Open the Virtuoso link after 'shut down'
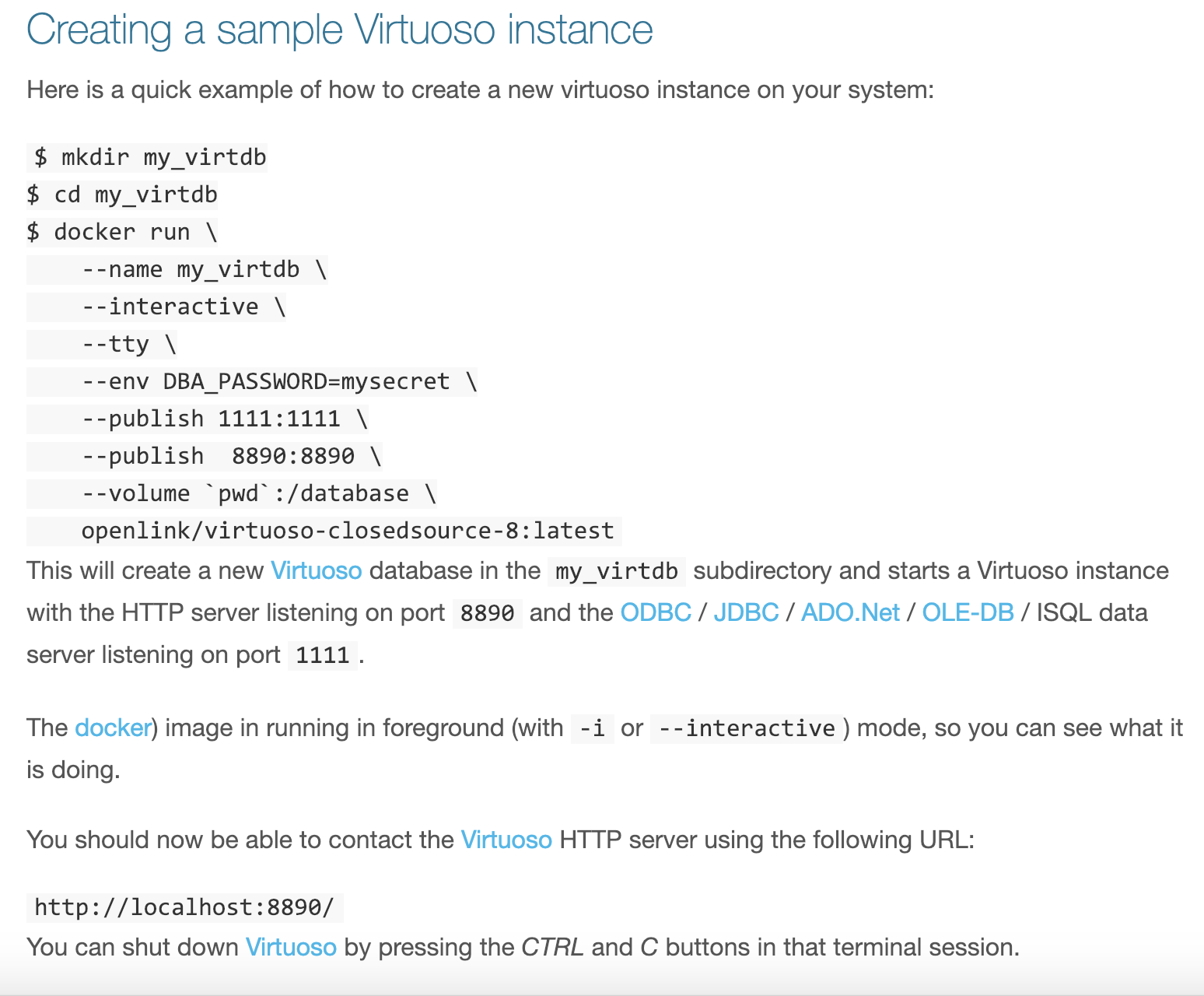Screen dimensions: 1204x996 click(291, 947)
